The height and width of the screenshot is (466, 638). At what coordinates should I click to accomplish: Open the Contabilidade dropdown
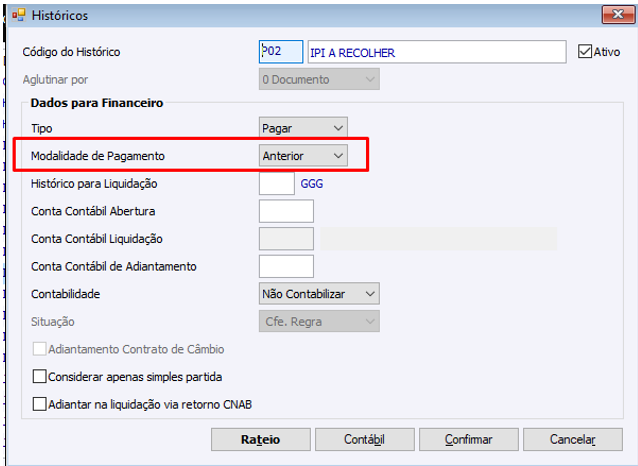pos(319,293)
